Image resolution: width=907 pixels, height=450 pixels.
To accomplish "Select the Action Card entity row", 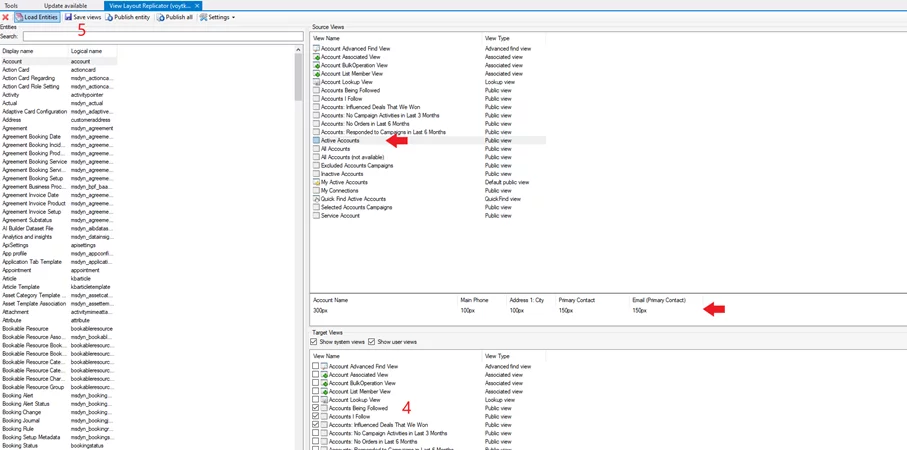I will click(x=59, y=69).
